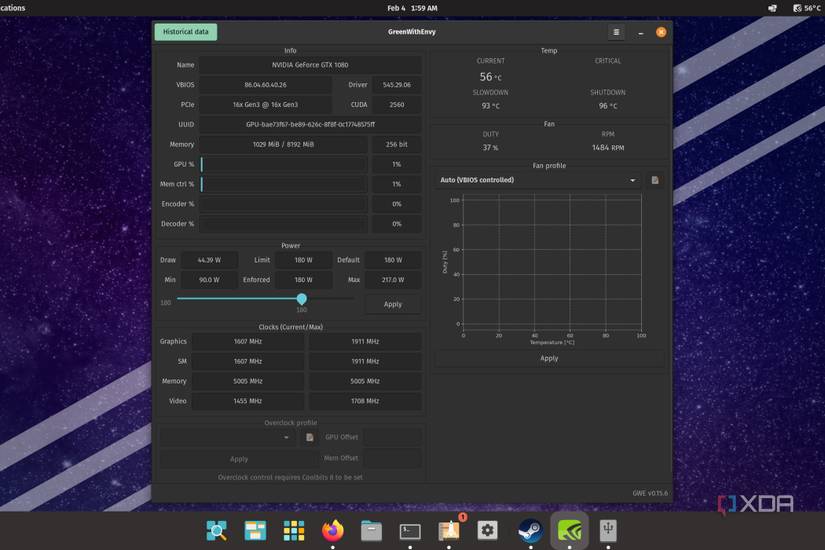Select the Memory current clock 5005 MHz
The image size is (825, 550).
pyautogui.click(x=248, y=381)
